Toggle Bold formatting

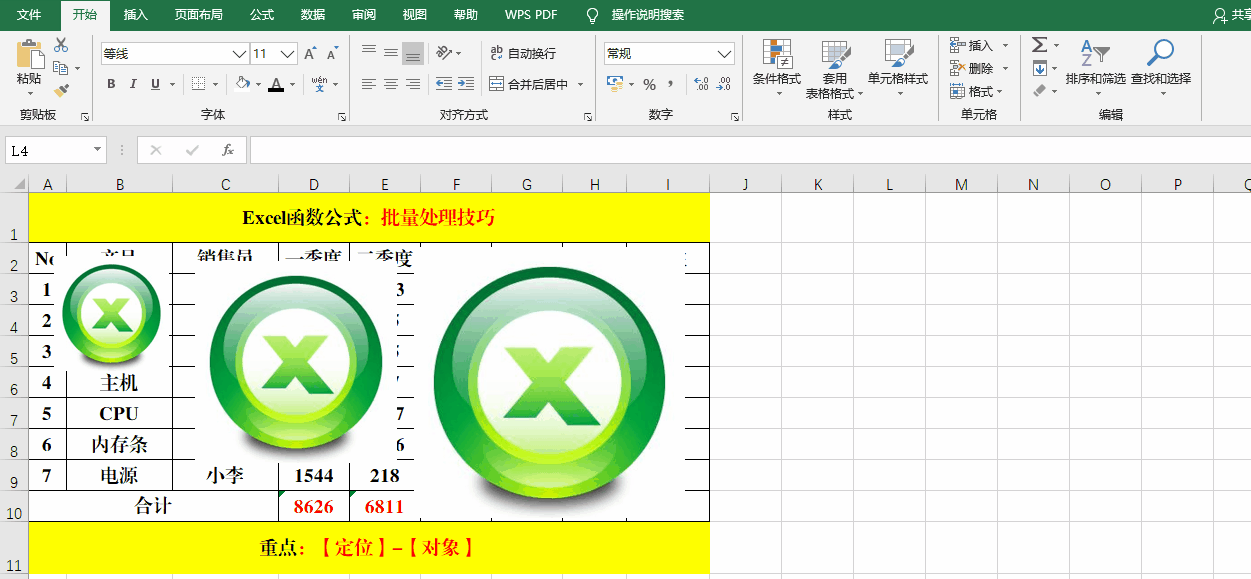click(111, 84)
